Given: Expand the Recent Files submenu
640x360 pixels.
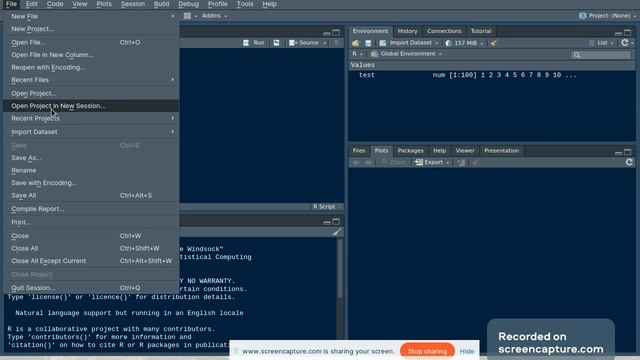Looking at the screenshot, I should [91, 80].
